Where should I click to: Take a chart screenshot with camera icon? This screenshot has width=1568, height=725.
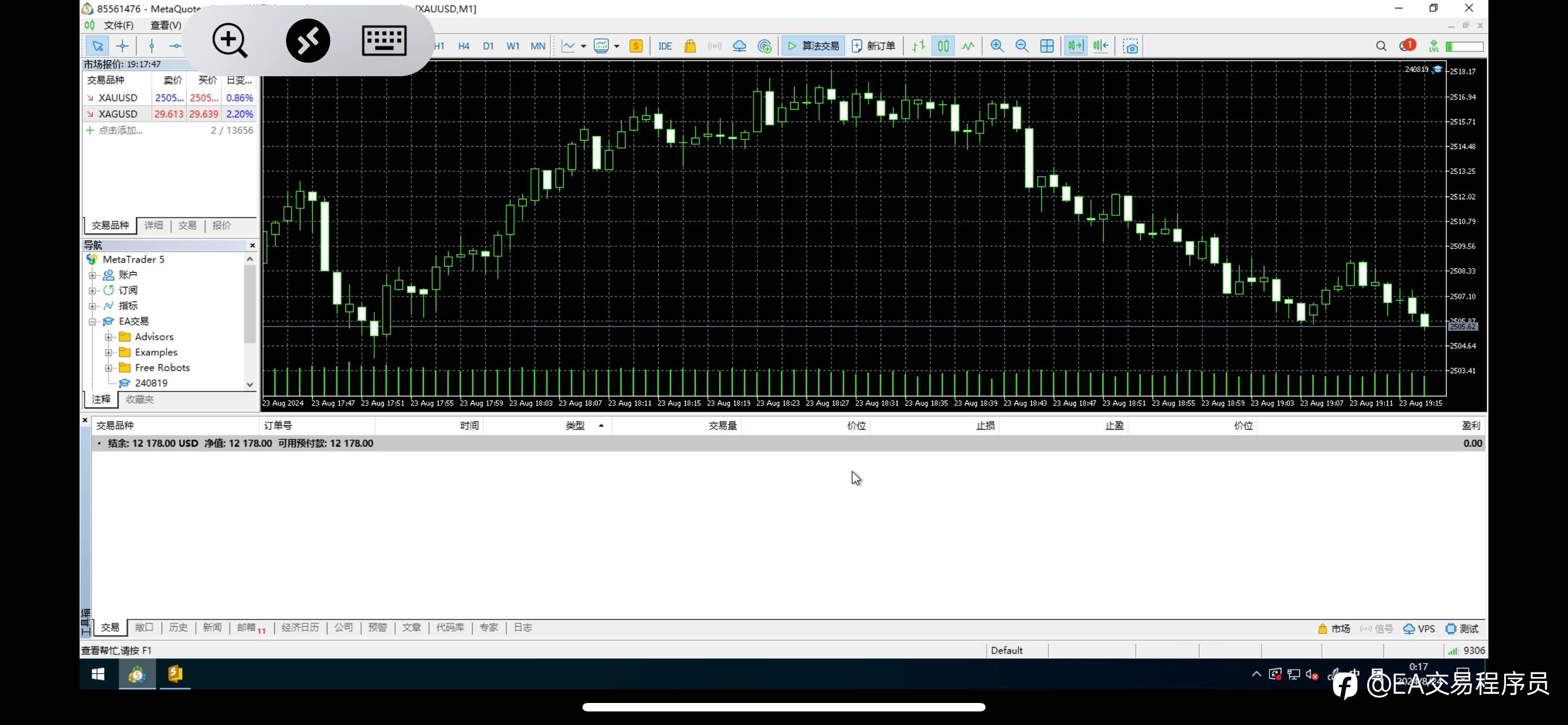1131,46
